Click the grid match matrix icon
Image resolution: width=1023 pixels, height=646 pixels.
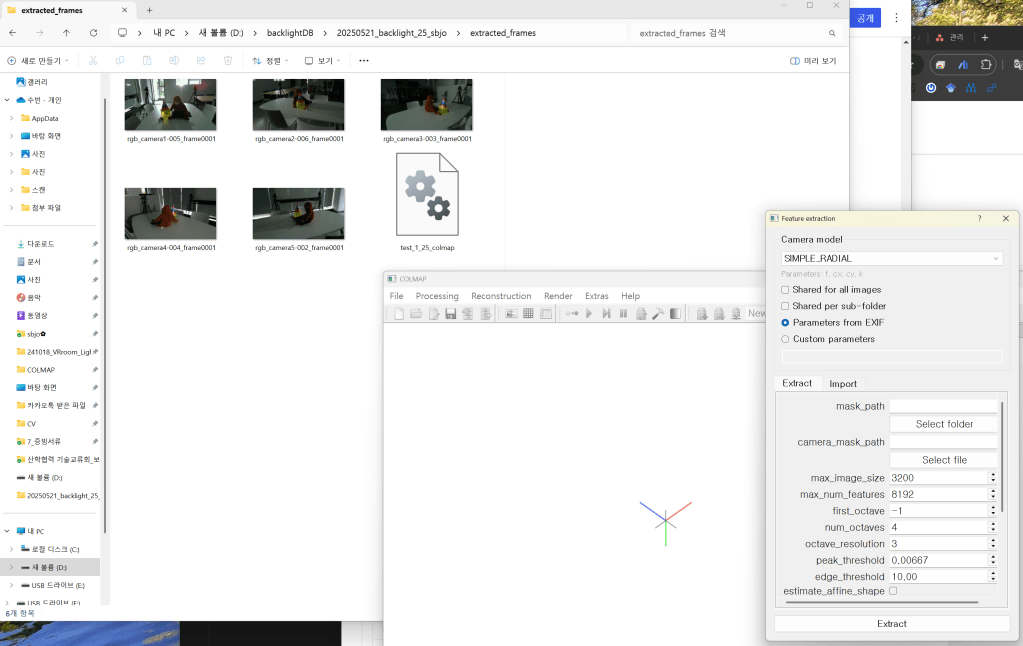(528, 314)
